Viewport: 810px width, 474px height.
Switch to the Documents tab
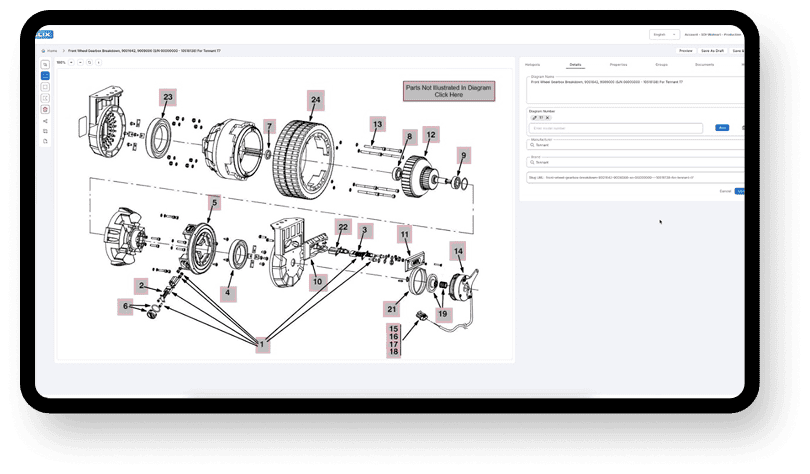coord(705,65)
